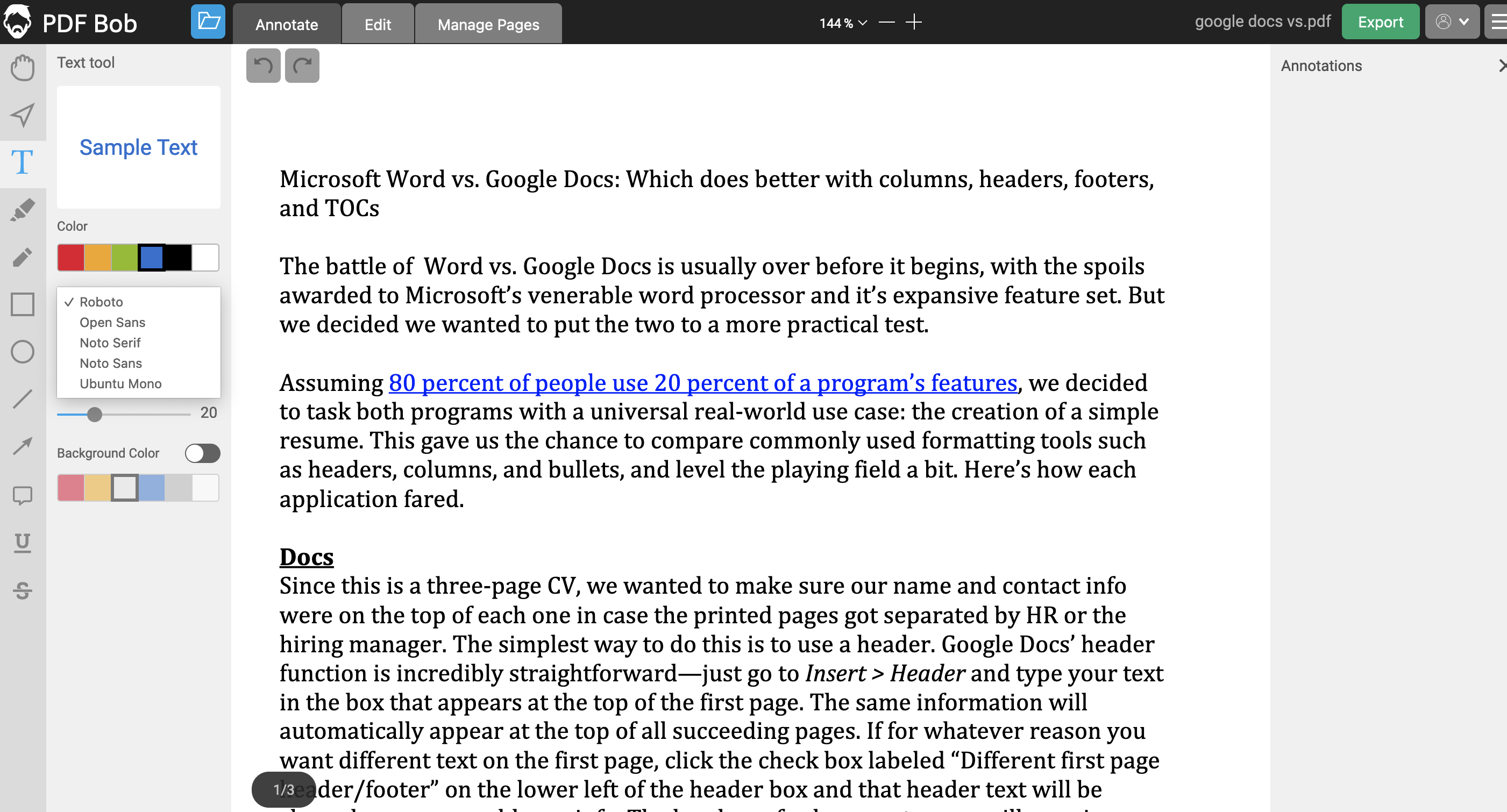Viewport: 1507px width, 812px height.
Task: Switch to the Annotate tab
Action: pos(287,24)
